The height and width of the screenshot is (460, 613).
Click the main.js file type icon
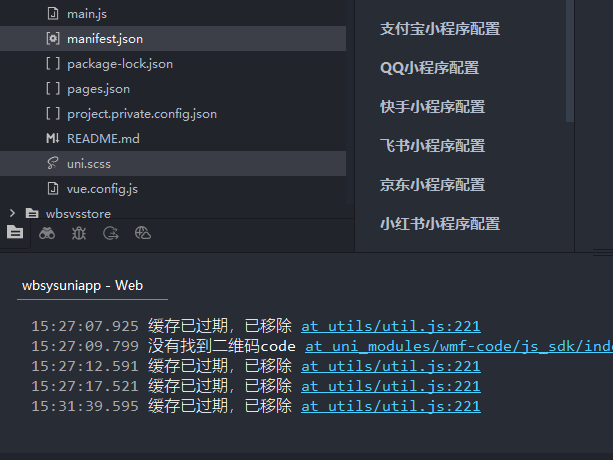[x=53, y=14]
